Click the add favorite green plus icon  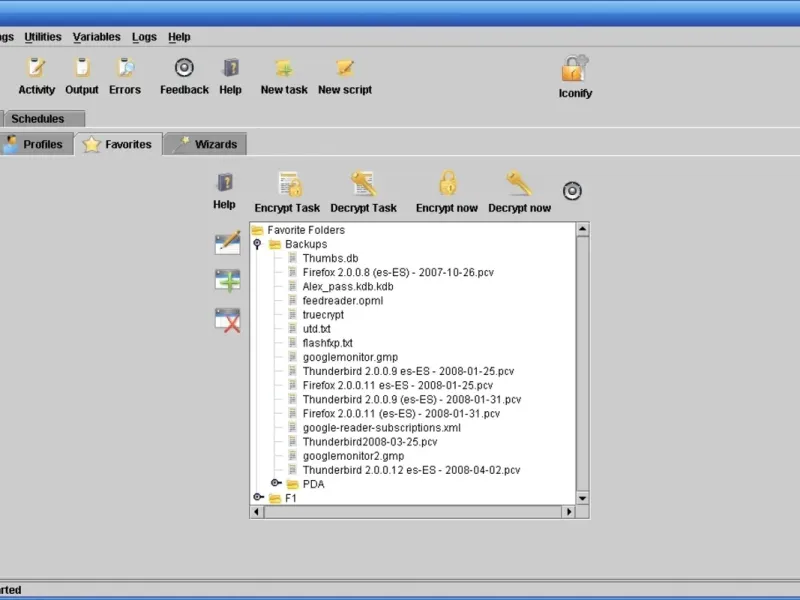point(228,281)
